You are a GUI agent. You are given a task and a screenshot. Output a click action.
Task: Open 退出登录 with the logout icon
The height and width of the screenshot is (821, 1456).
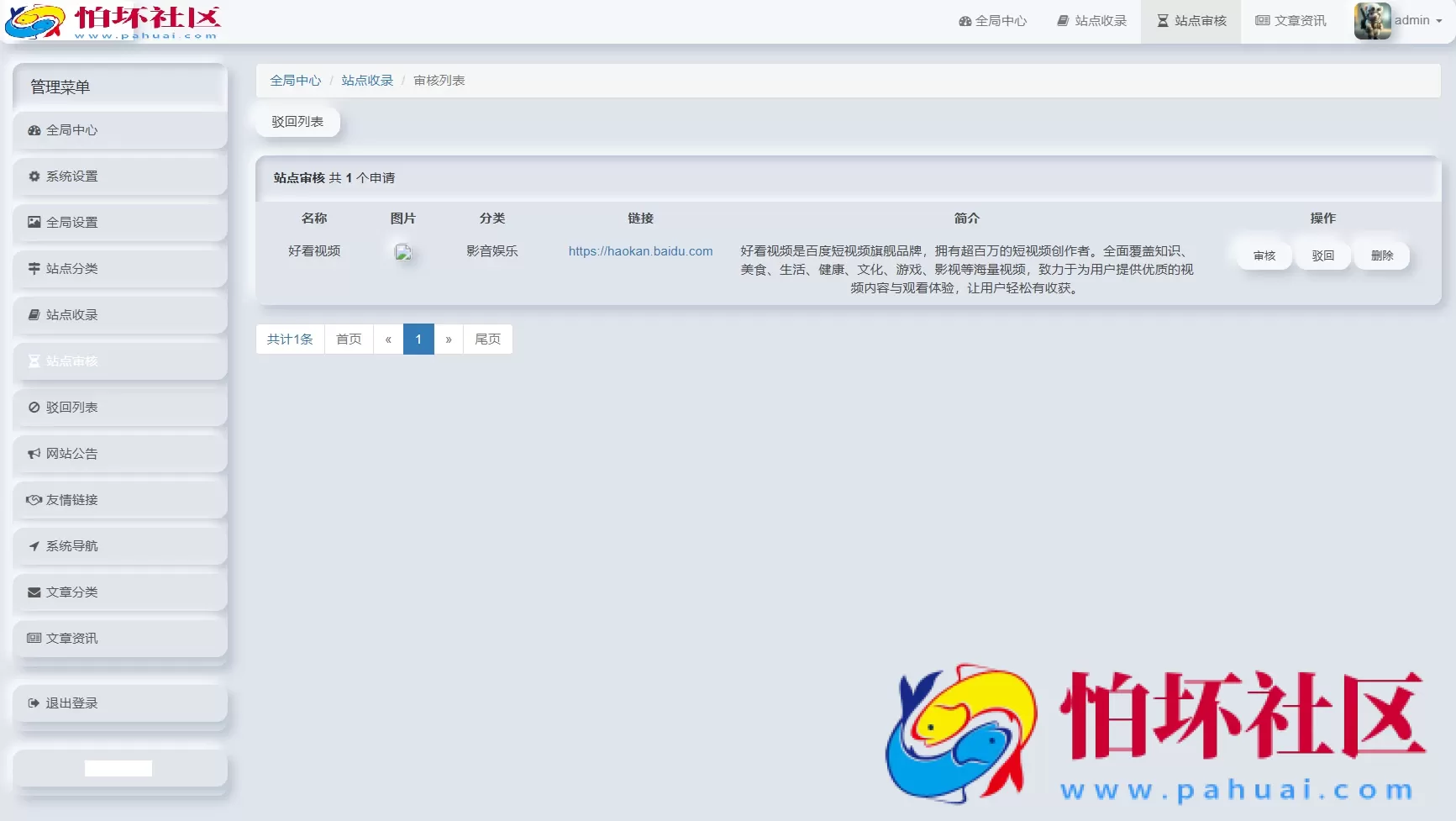pyautogui.click(x=34, y=703)
